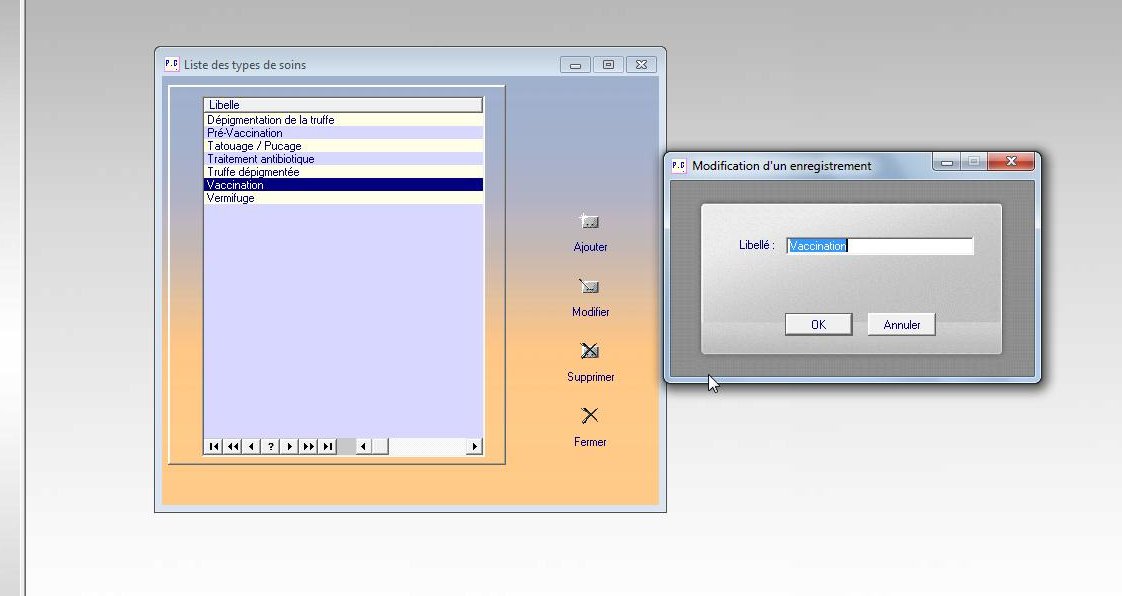Click the Fermer X icon
The image size is (1122, 596).
pyautogui.click(x=590, y=416)
